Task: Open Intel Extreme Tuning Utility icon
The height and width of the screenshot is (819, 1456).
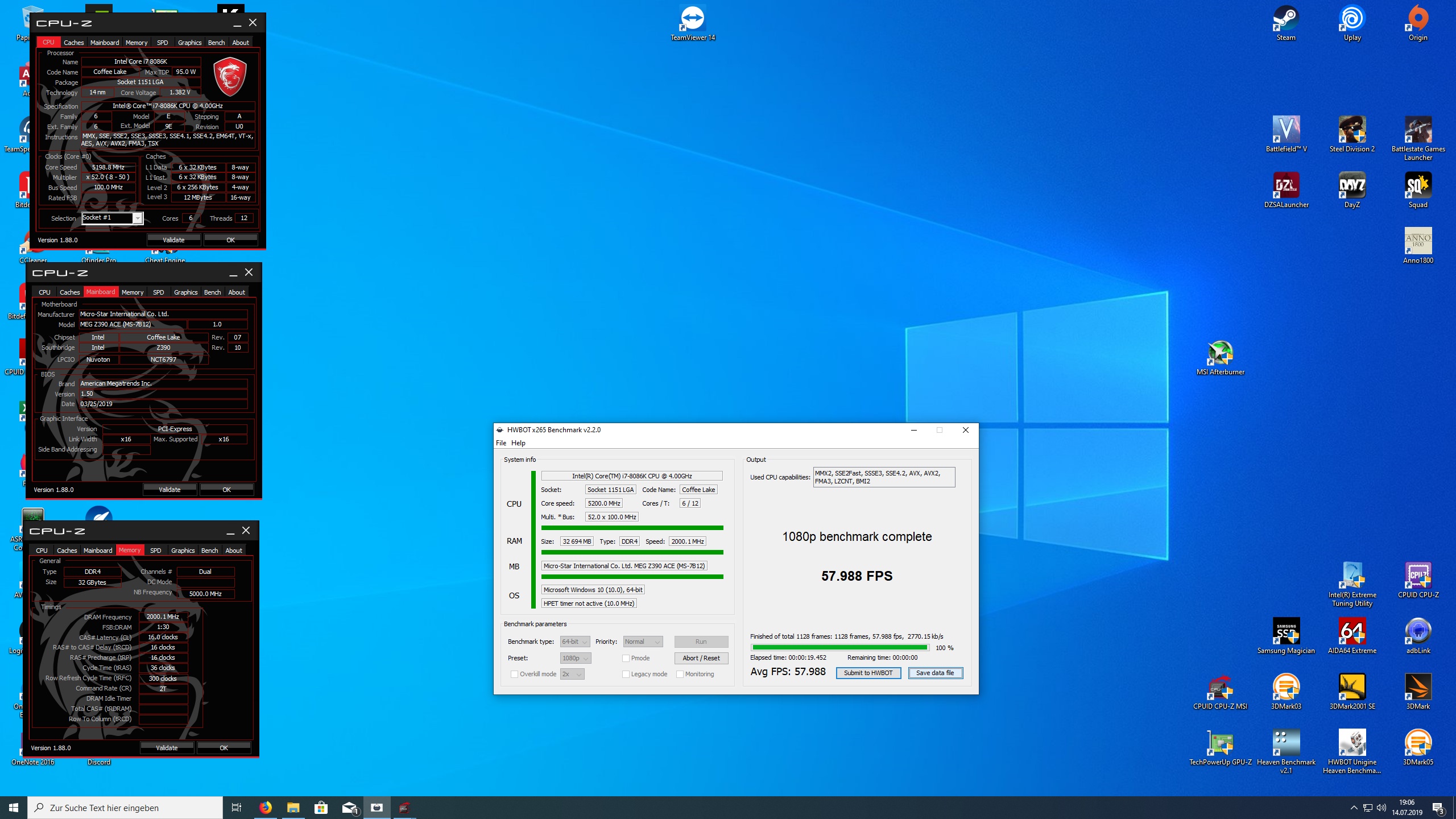Action: point(1352,584)
